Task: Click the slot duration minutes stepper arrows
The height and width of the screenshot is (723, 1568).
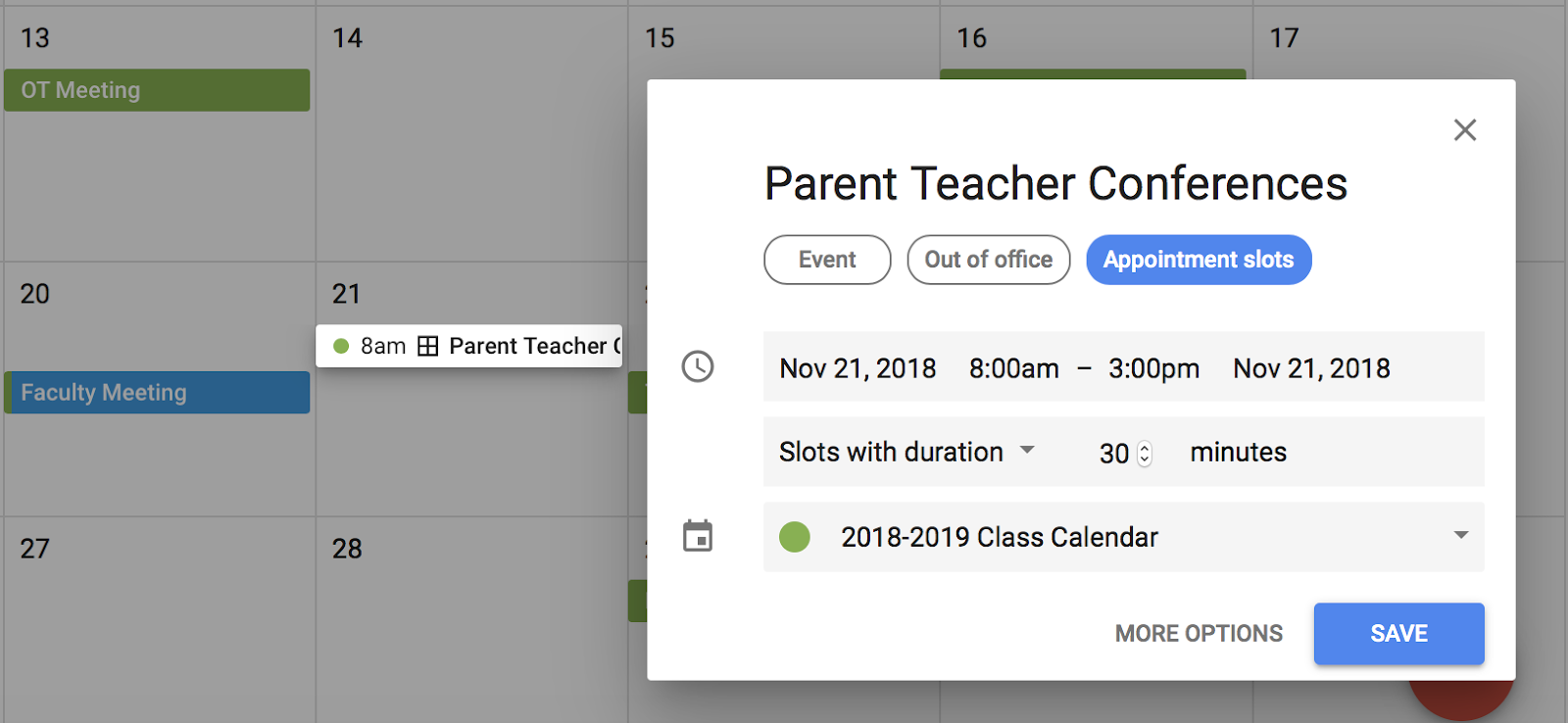Action: click(1144, 454)
